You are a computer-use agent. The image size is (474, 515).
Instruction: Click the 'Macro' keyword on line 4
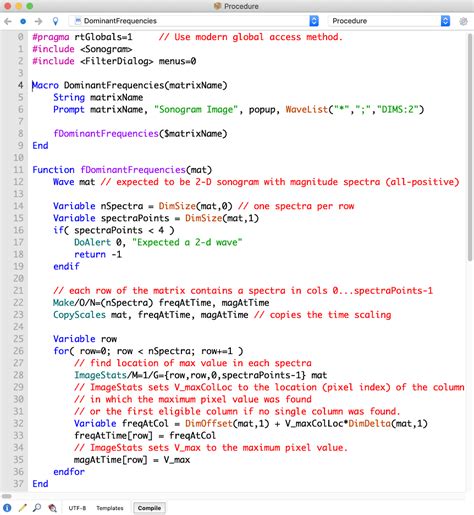(x=45, y=85)
